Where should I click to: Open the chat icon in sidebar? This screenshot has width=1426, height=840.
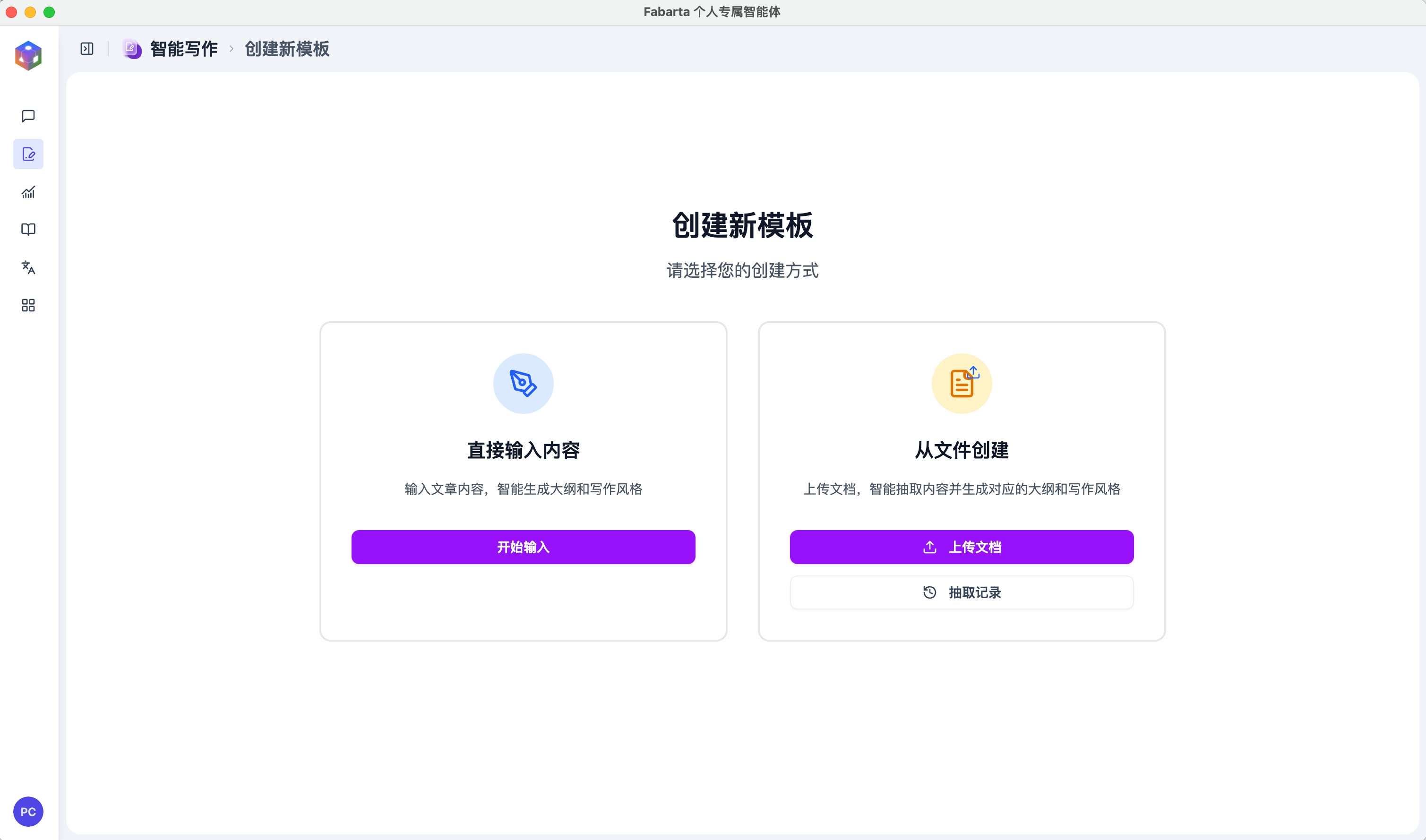click(28, 116)
